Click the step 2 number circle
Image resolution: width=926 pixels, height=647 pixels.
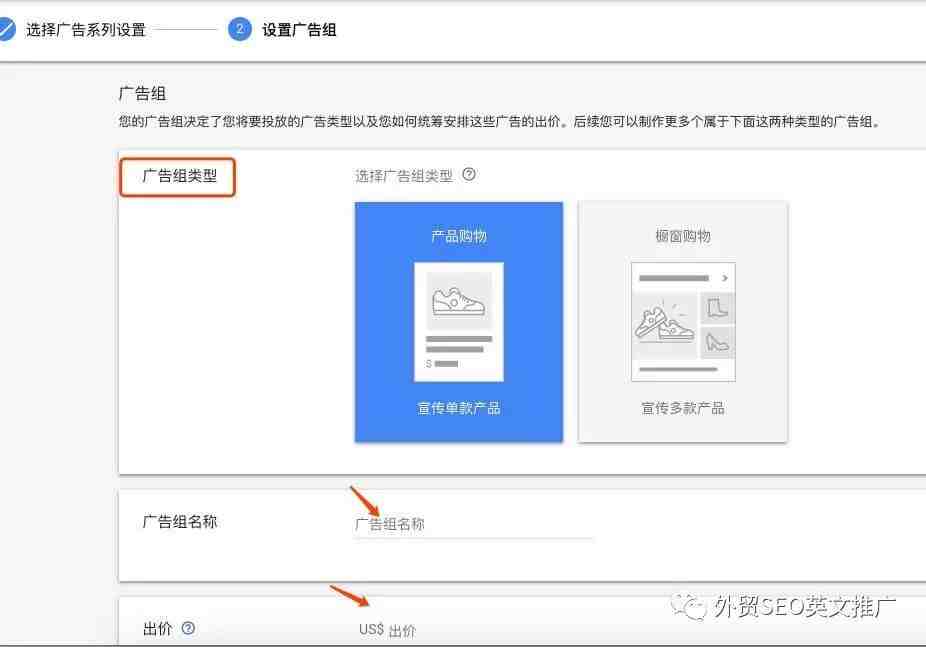point(239,29)
